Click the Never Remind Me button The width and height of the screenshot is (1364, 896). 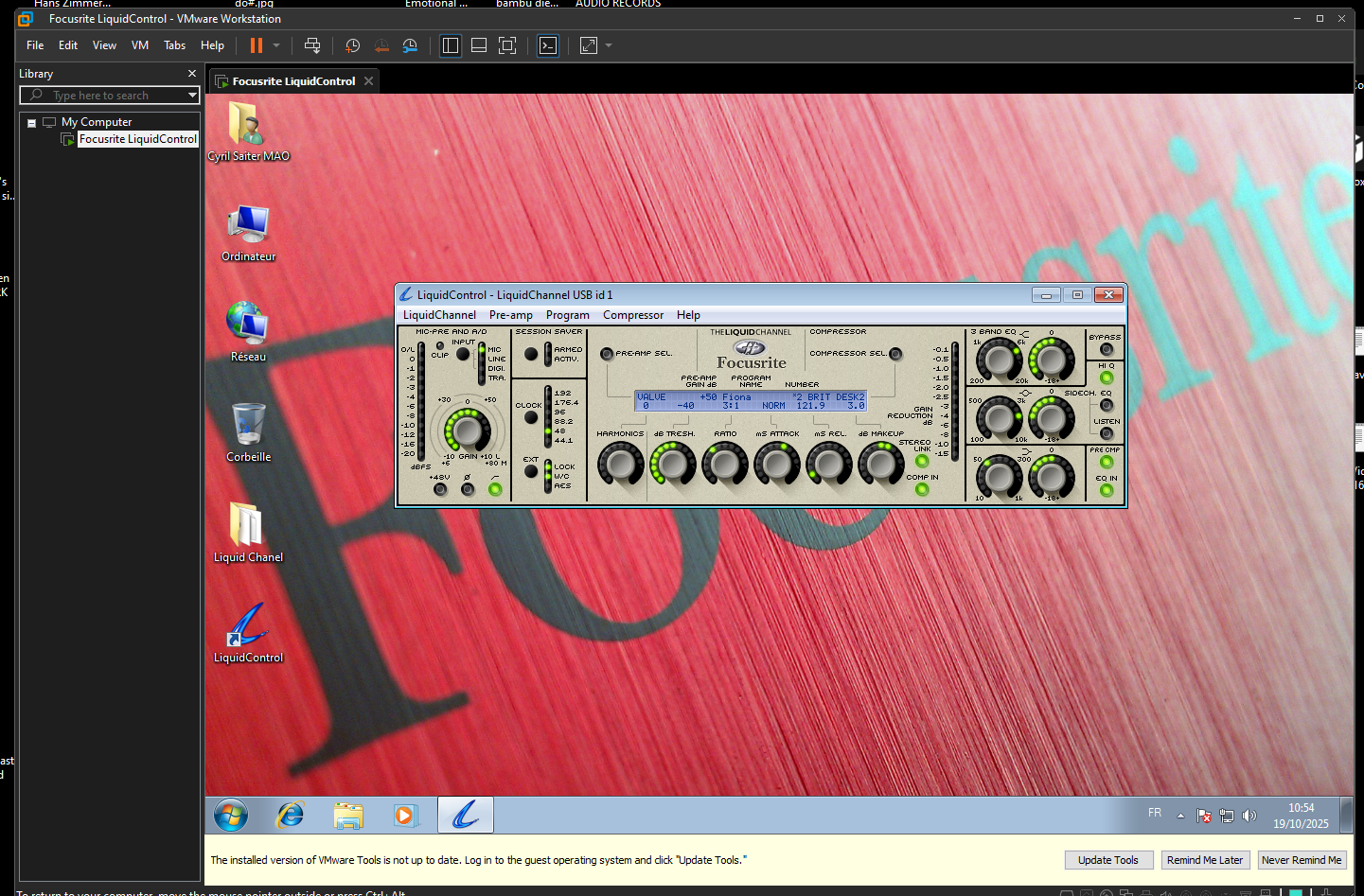point(1302,860)
